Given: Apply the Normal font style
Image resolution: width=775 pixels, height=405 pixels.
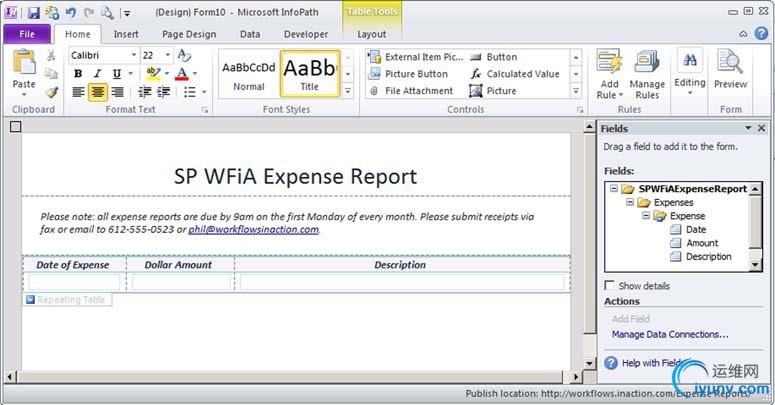Looking at the screenshot, I should pyautogui.click(x=249, y=74).
